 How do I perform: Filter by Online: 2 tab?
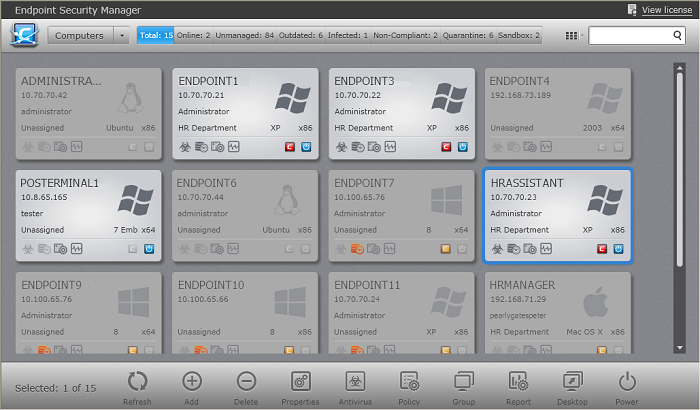[x=193, y=35]
